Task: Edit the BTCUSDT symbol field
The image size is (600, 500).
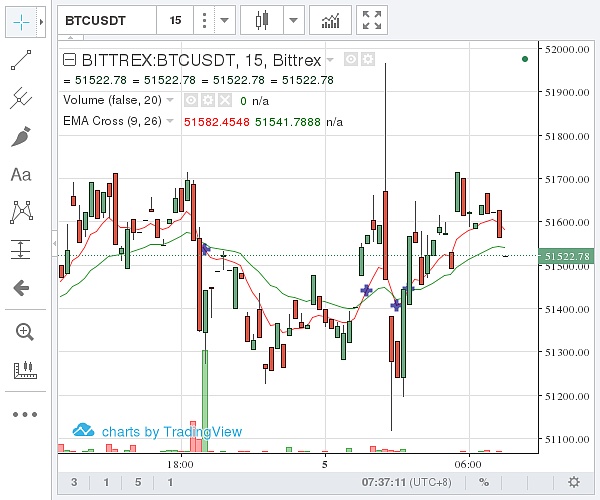Action: pos(107,20)
